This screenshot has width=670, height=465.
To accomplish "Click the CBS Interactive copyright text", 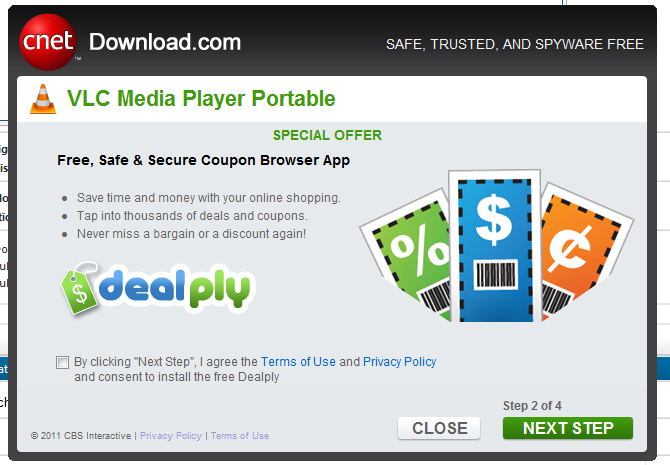I will (x=81, y=436).
